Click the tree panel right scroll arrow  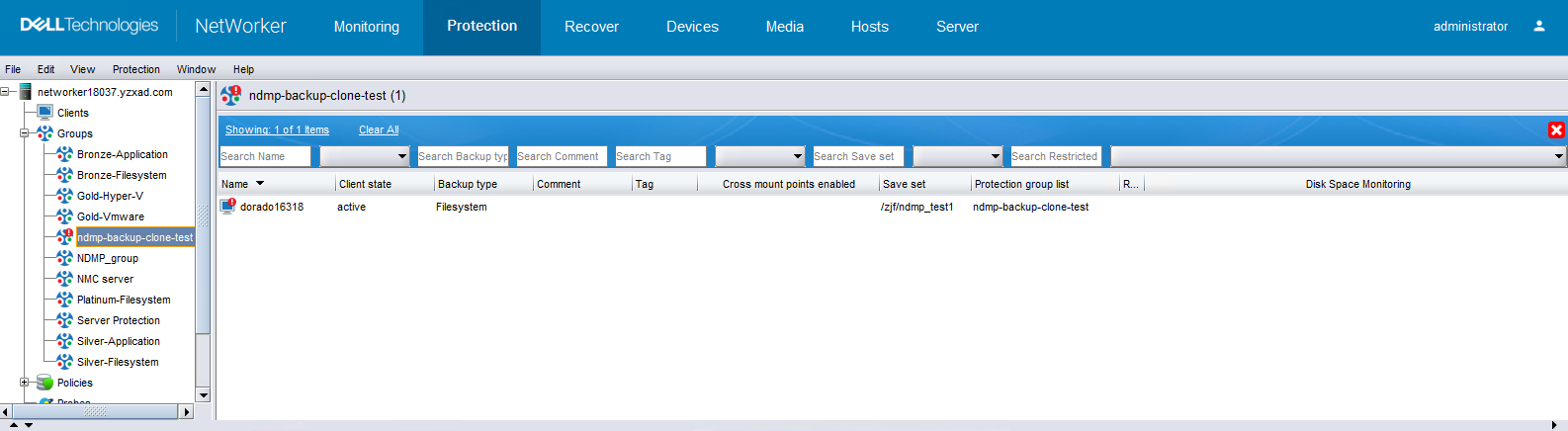187,411
